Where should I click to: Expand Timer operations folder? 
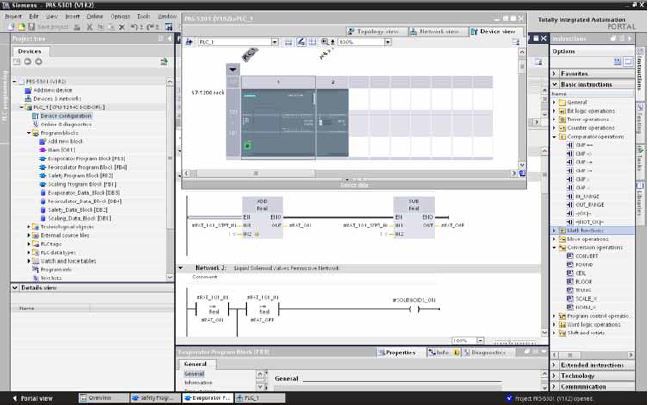[554, 119]
